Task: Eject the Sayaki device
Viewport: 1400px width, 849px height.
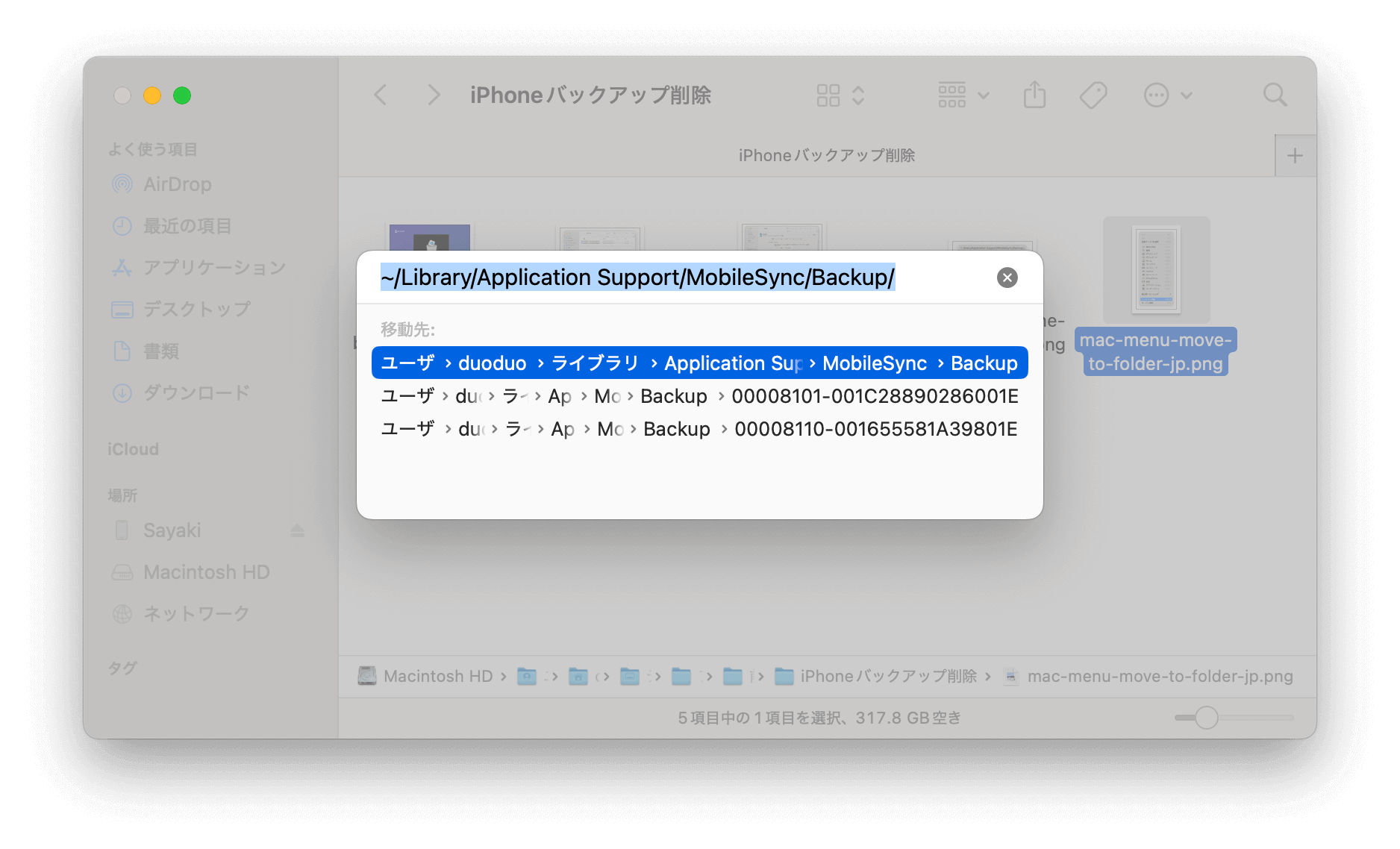Action: [x=297, y=530]
